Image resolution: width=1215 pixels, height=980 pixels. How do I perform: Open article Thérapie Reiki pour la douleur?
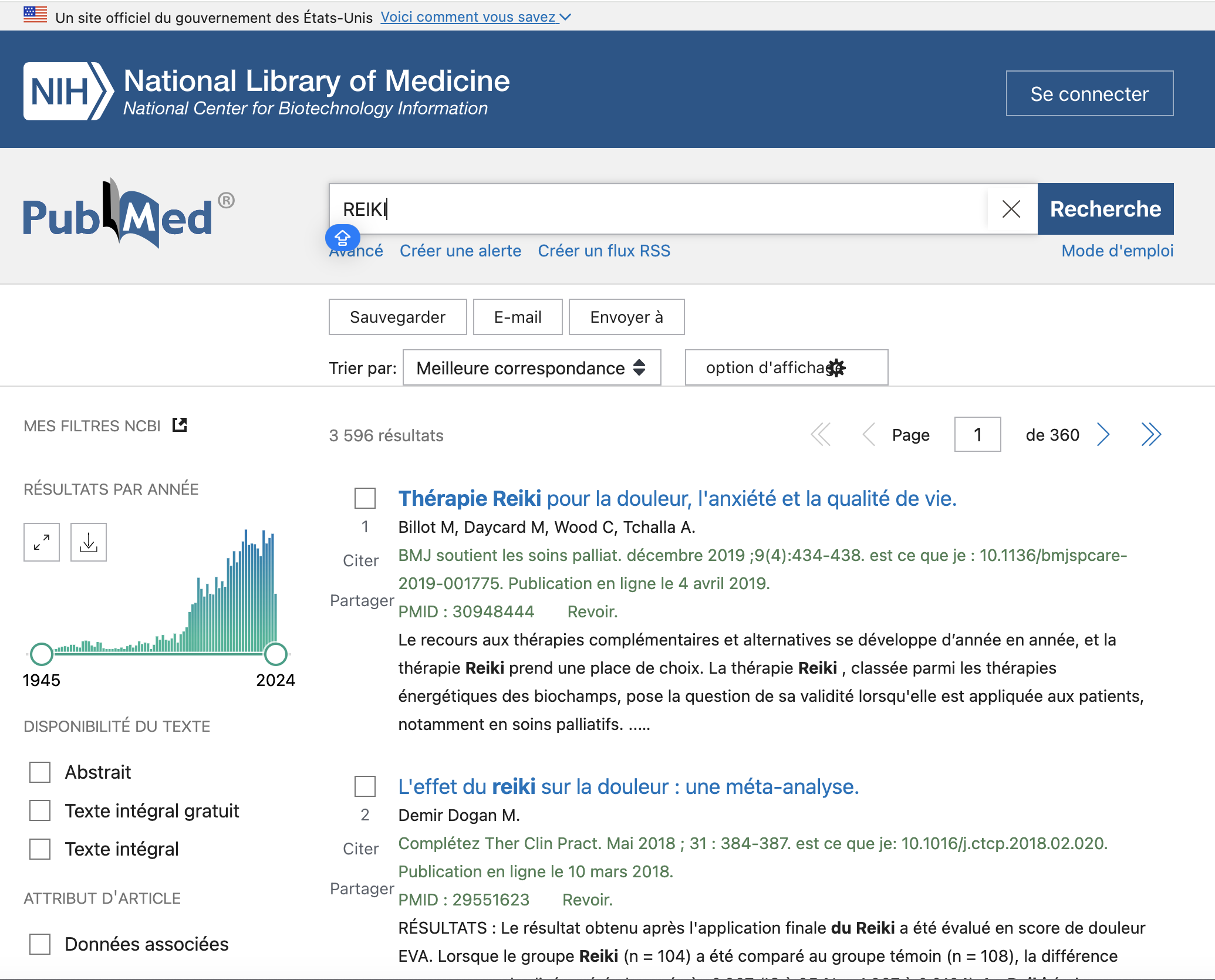[677, 498]
